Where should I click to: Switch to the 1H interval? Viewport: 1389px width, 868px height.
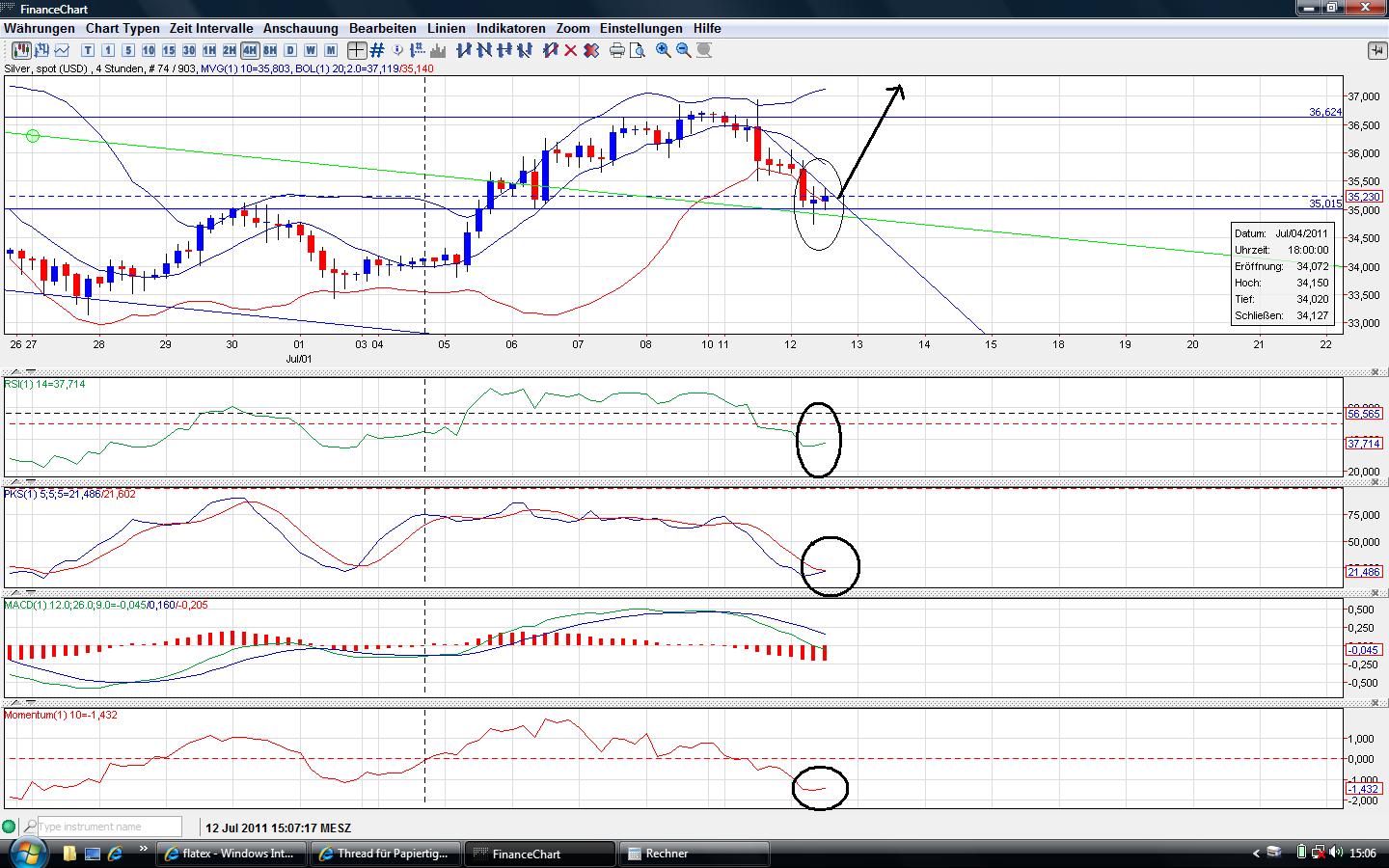coord(209,50)
